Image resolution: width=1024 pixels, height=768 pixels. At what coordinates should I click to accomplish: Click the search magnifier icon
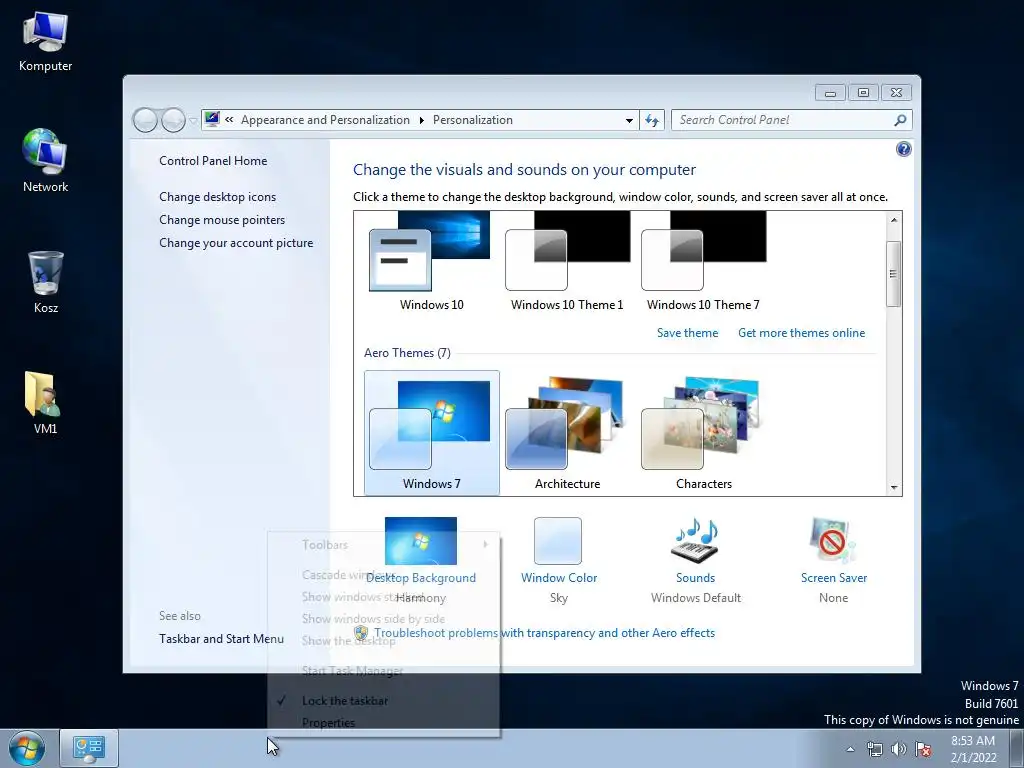pyautogui.click(x=900, y=120)
